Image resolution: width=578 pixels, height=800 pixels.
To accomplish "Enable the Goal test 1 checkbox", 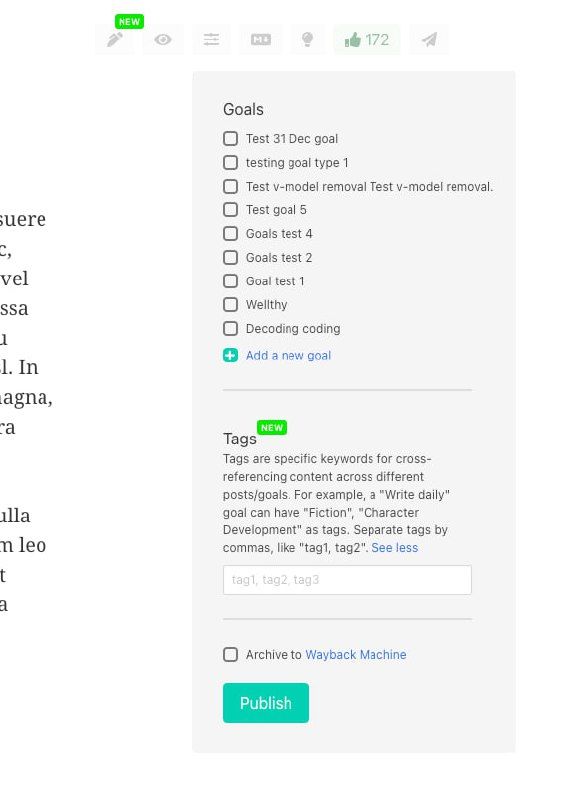I will 230,281.
